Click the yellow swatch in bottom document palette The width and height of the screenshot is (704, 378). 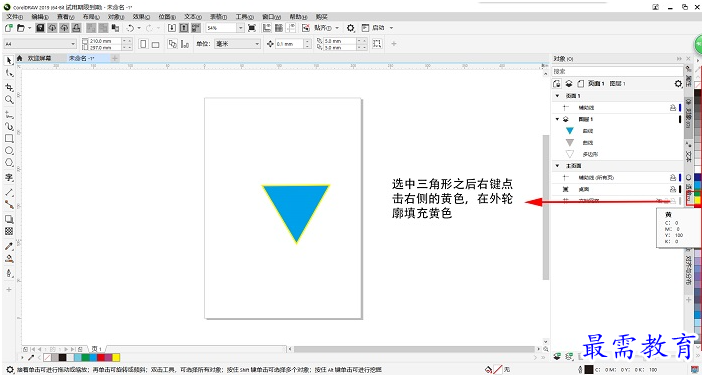[116, 358]
